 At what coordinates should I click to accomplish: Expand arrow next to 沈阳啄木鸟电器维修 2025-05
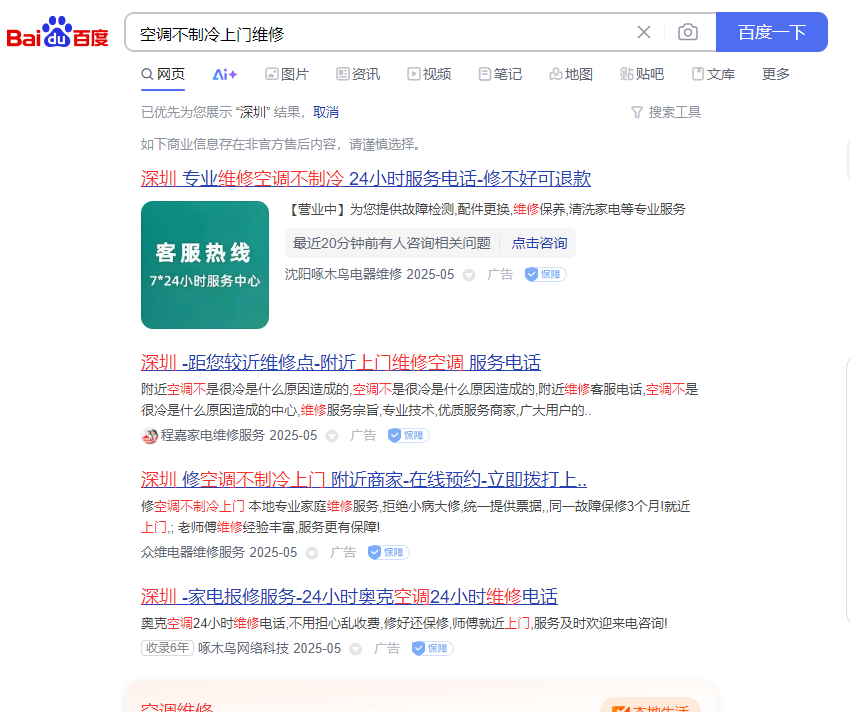[469, 275]
